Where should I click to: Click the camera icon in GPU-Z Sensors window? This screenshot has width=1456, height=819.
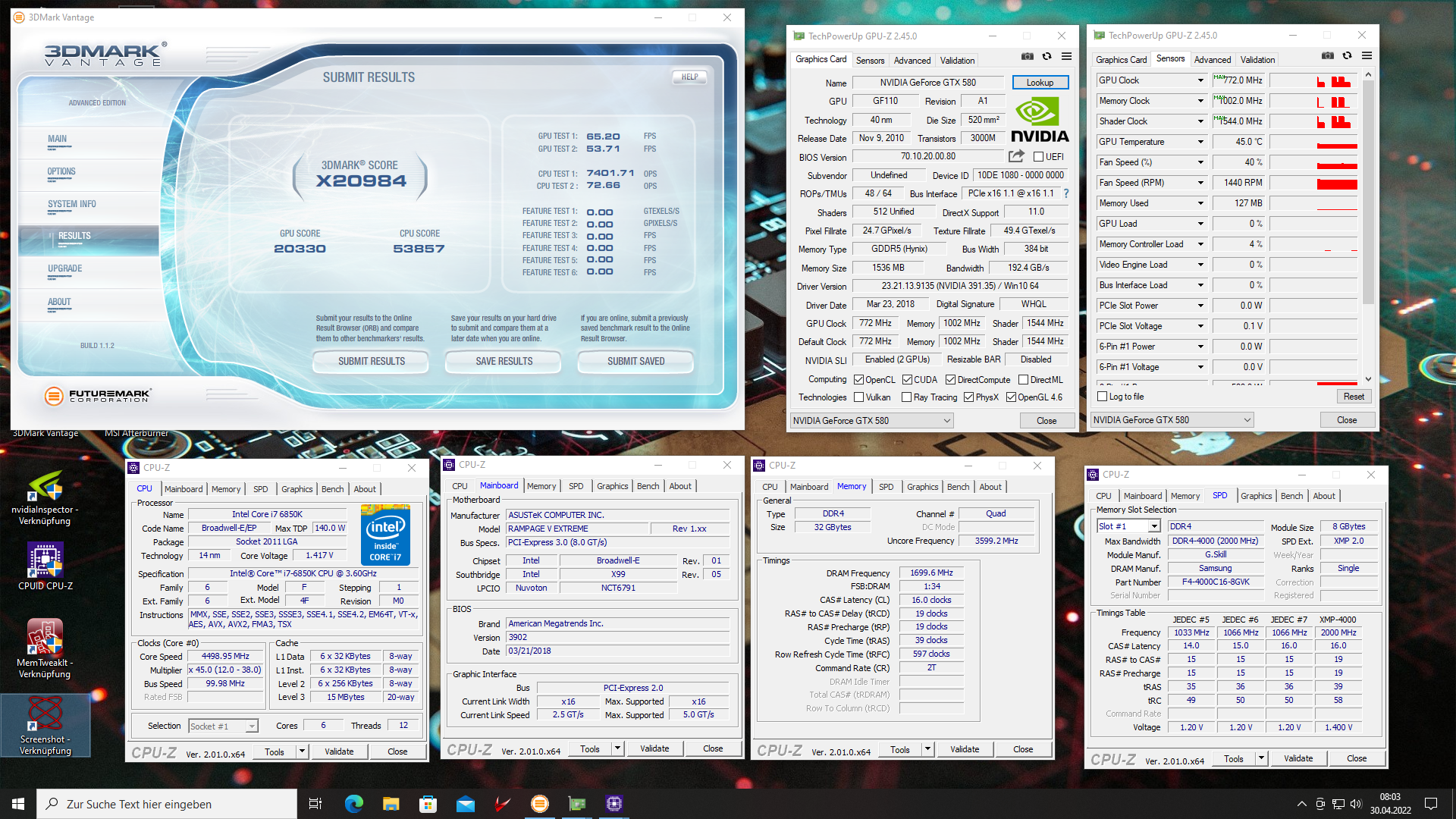pos(1327,55)
